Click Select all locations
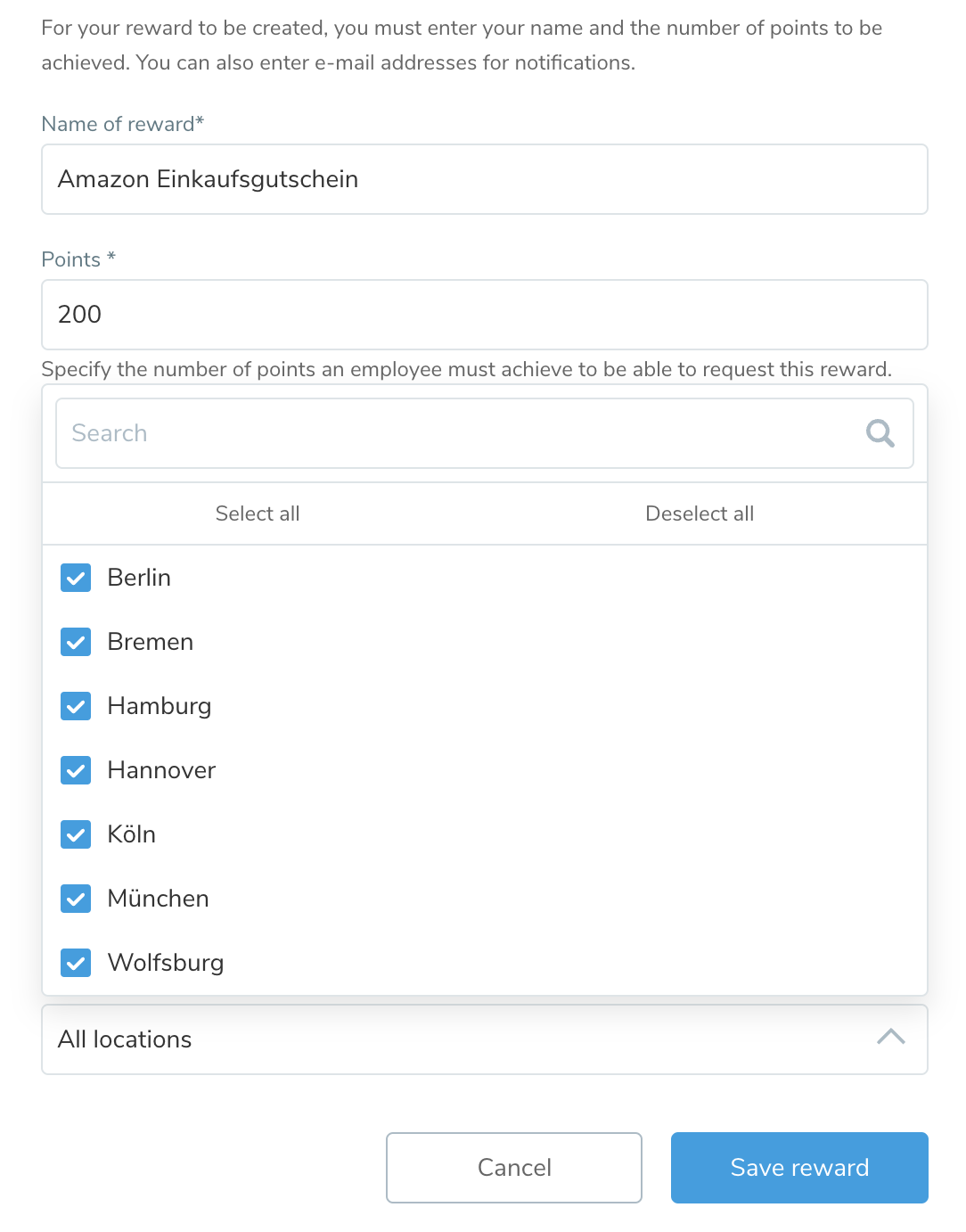This screenshot has height=1232, width=966. [x=258, y=513]
